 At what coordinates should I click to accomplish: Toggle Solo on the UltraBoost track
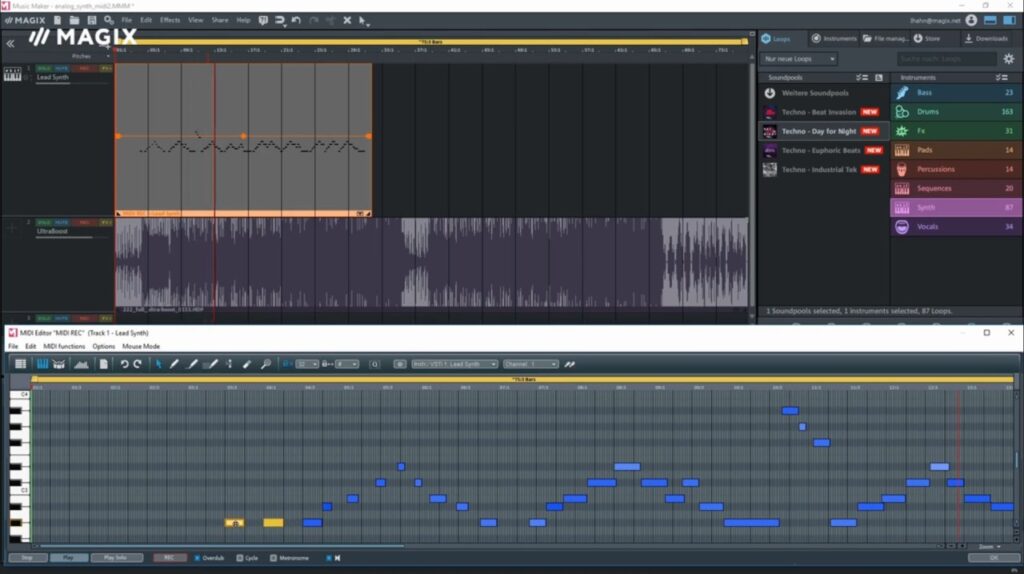[44, 222]
